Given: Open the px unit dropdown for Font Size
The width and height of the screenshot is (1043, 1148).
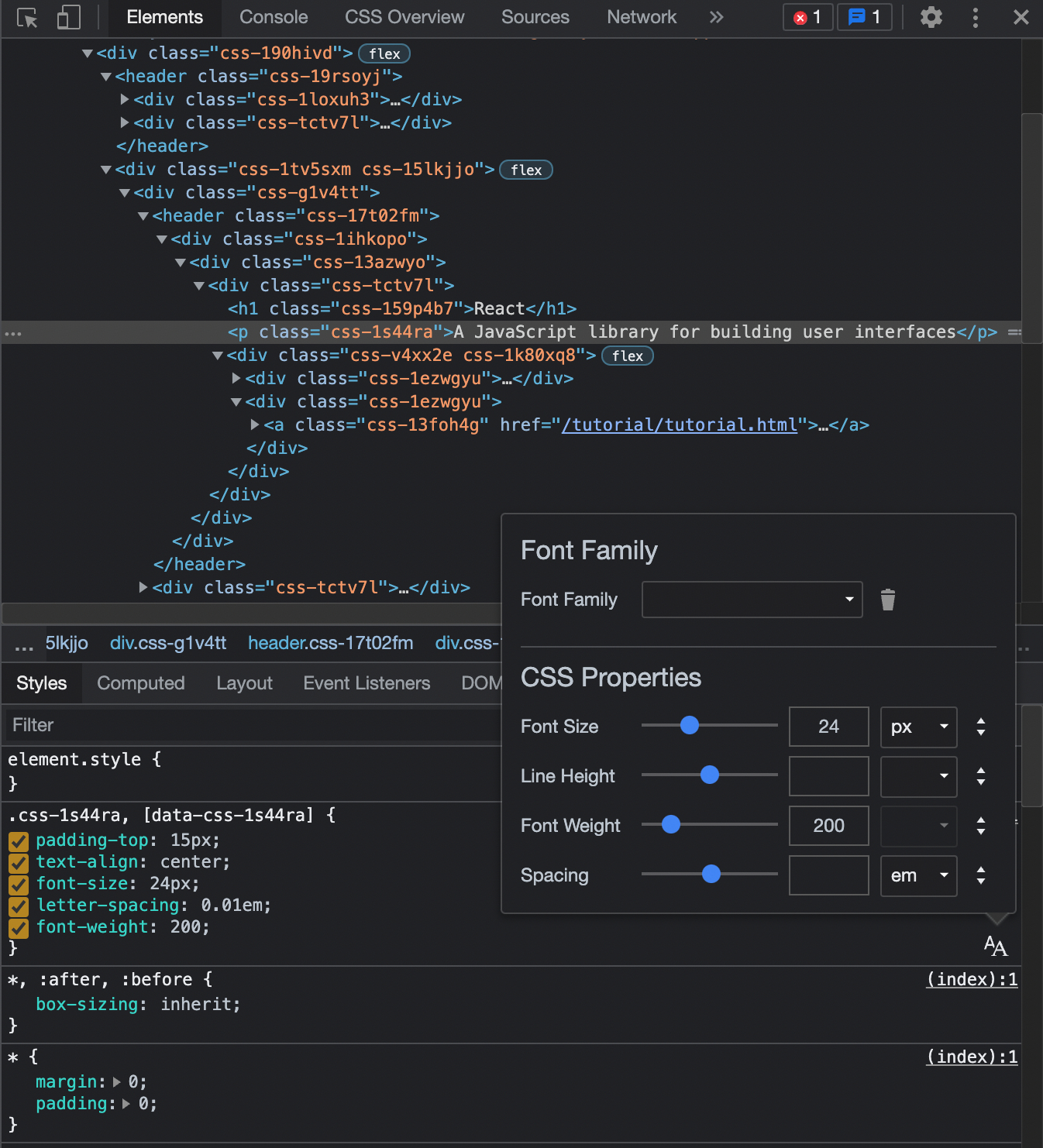Looking at the screenshot, I should tap(918, 727).
